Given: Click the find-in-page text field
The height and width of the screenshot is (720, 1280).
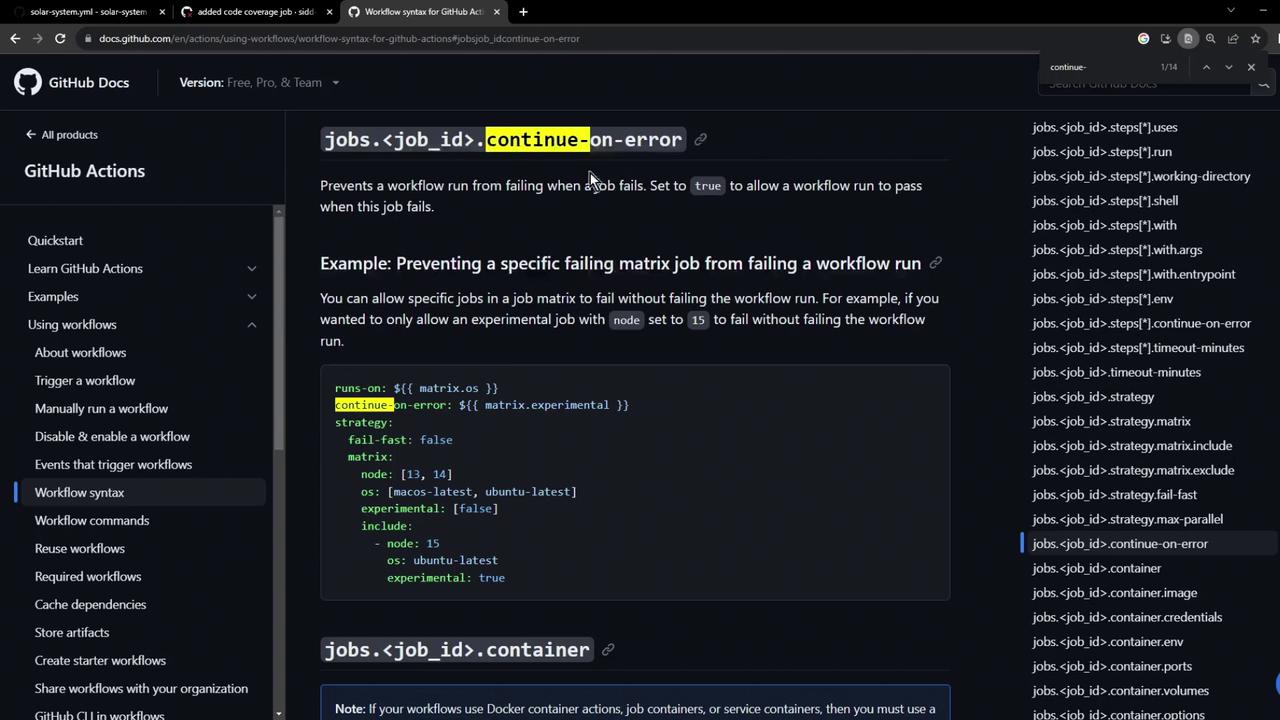Looking at the screenshot, I should [x=1100, y=67].
